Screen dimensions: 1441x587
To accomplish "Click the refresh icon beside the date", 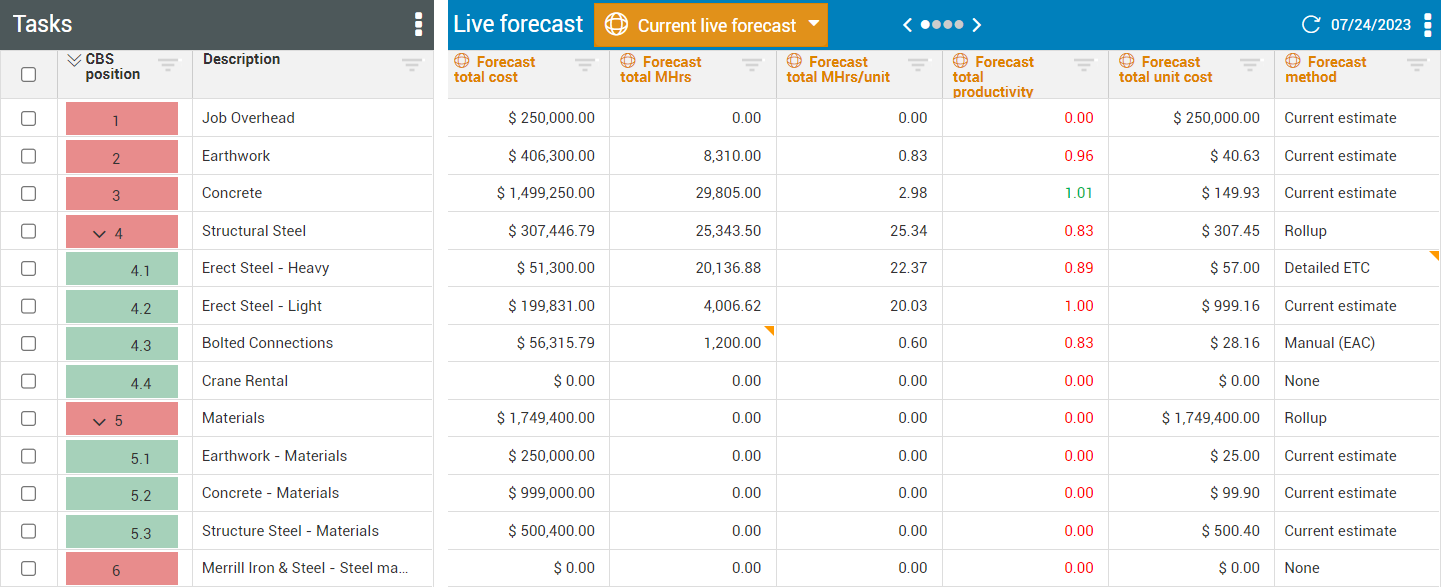I will pos(1310,25).
